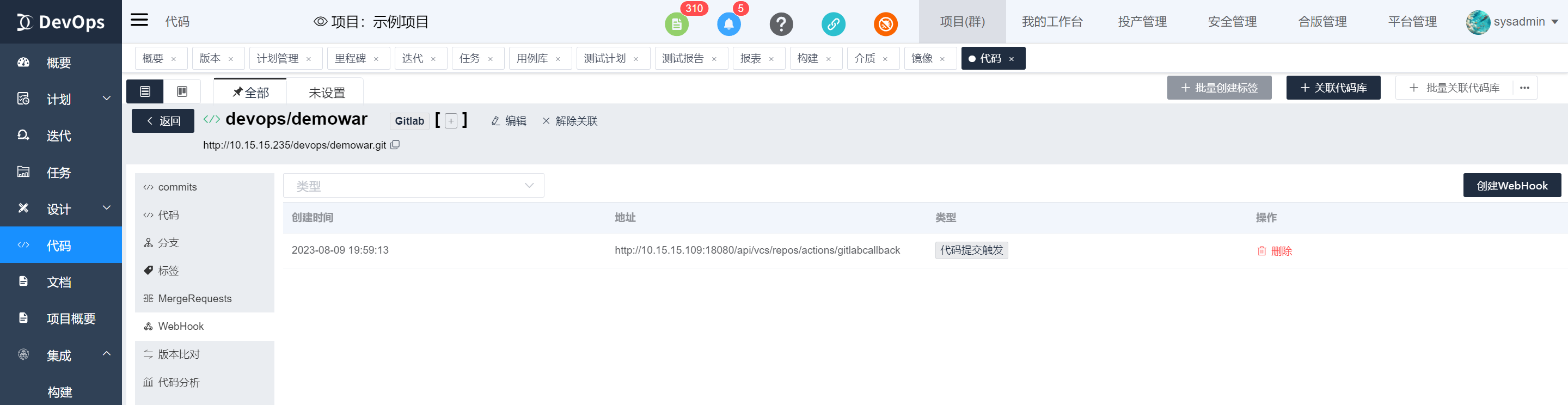
Task: Switch to the 未设置 tab
Action: 327,93
